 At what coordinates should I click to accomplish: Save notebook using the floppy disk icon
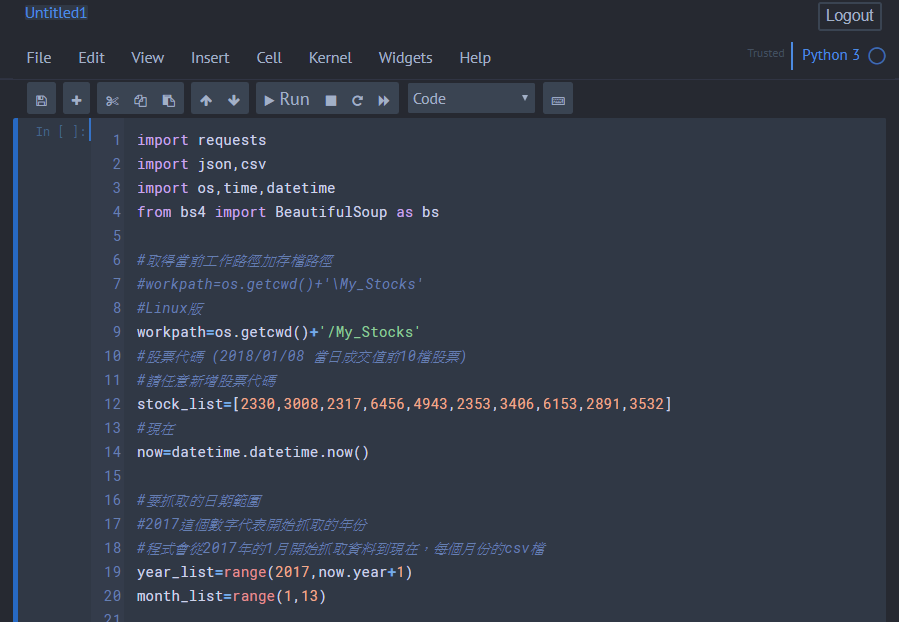[41, 99]
